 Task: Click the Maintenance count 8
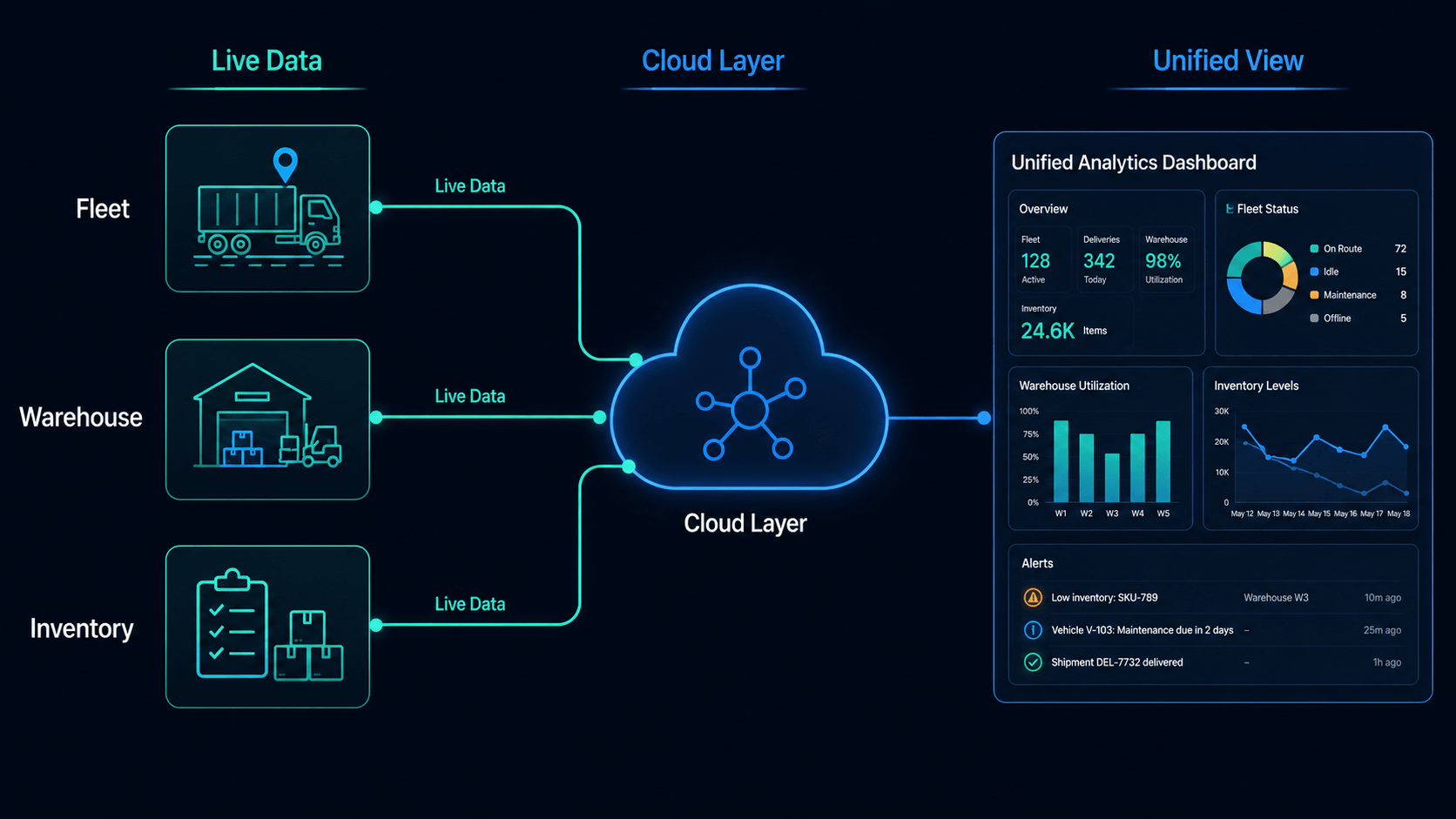1404,295
